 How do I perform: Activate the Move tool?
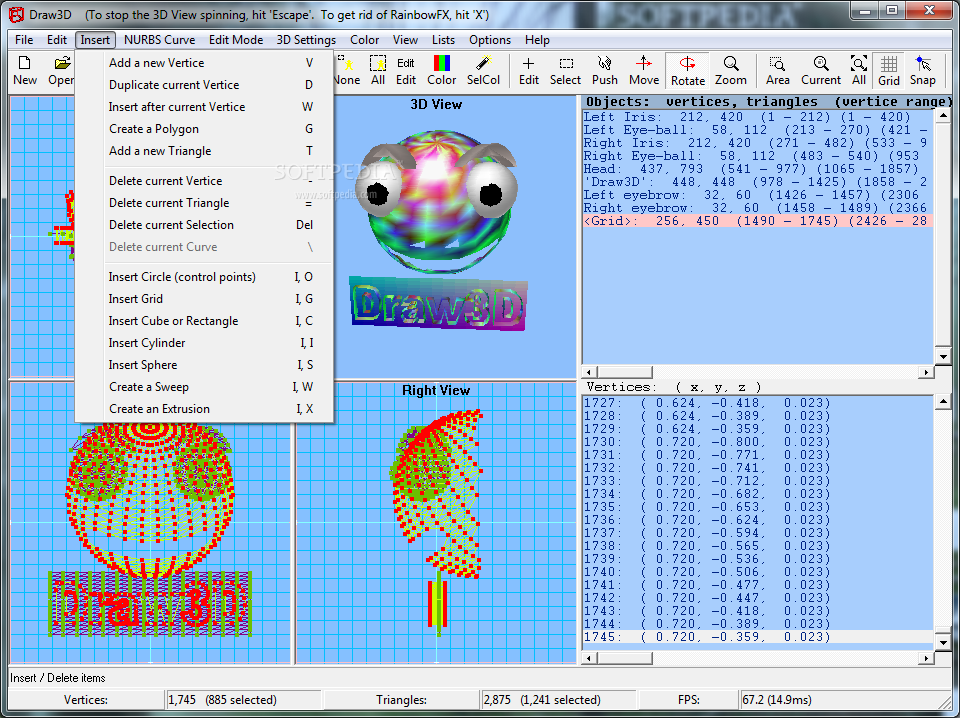coord(643,70)
